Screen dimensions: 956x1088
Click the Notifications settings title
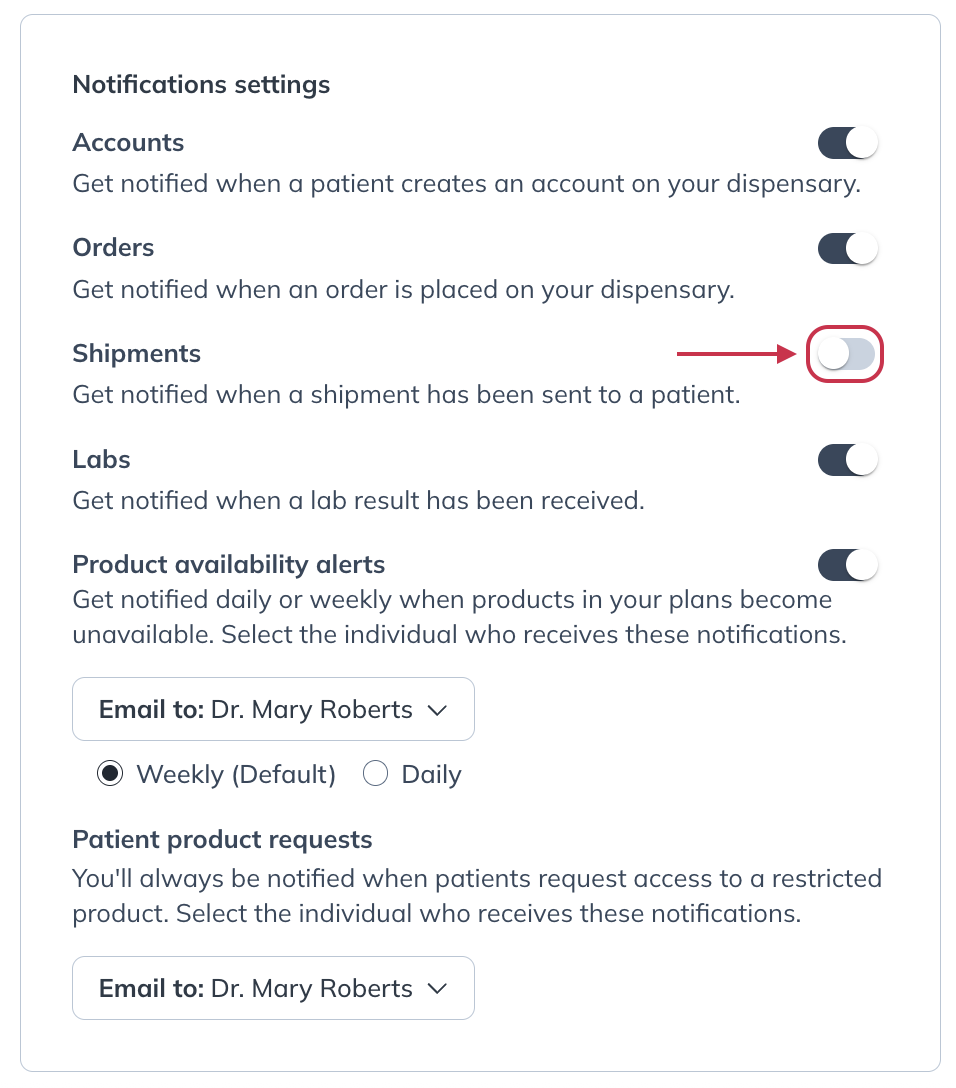200,84
